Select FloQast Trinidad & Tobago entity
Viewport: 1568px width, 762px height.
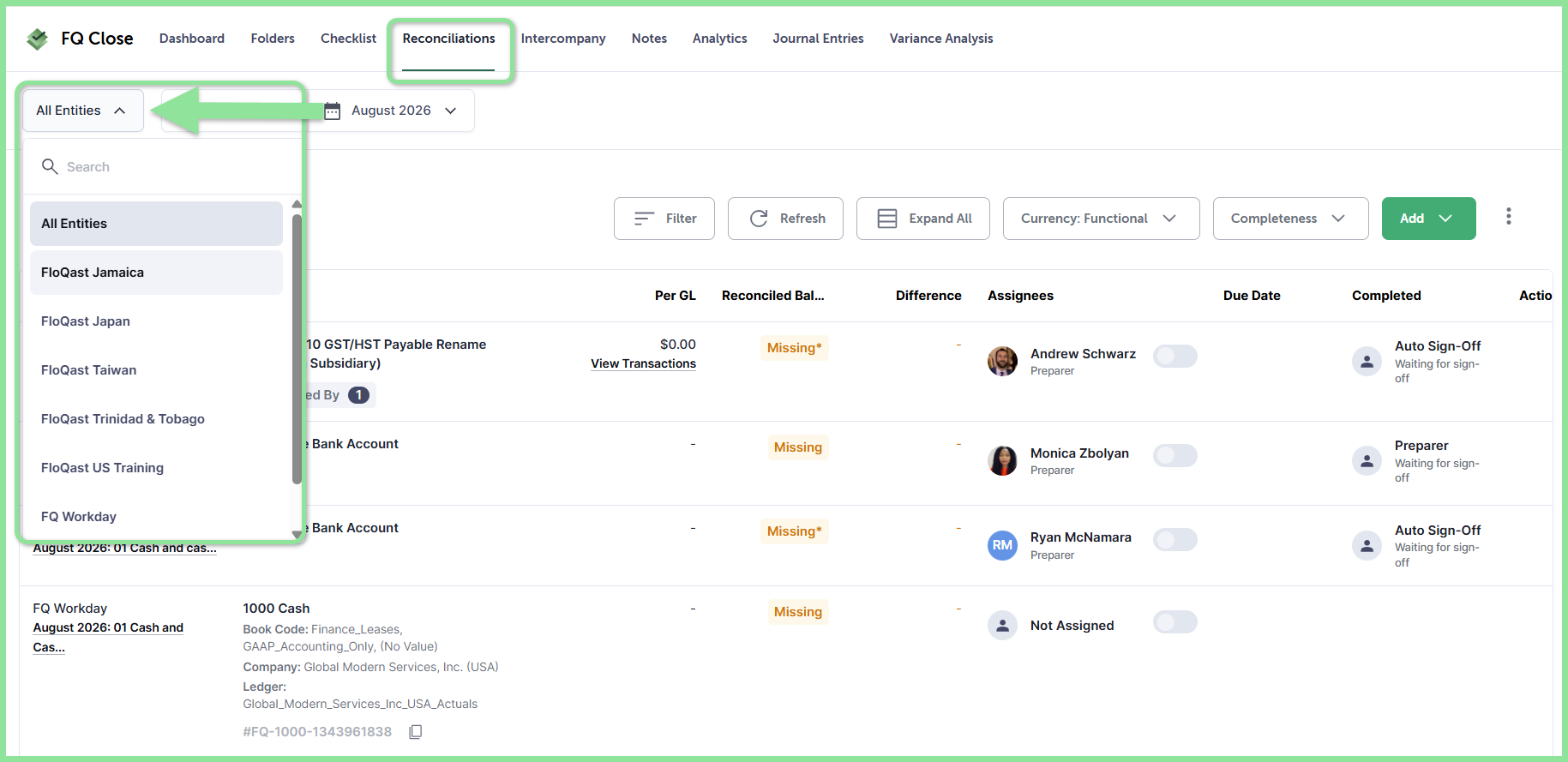[x=156, y=419]
